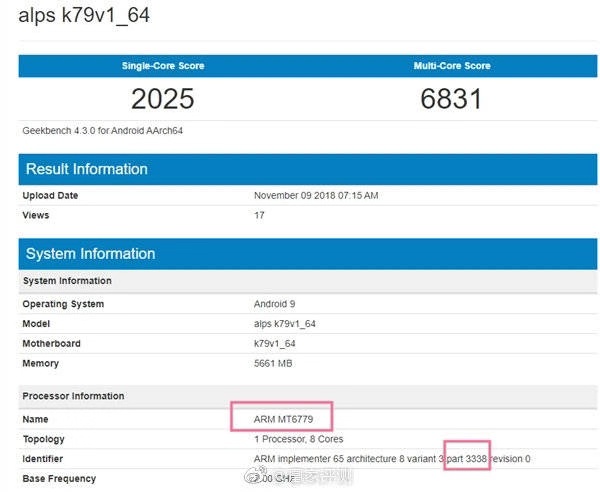Click the Multi-Core Score header
Viewport: 600px width, 492px height.
point(452,66)
